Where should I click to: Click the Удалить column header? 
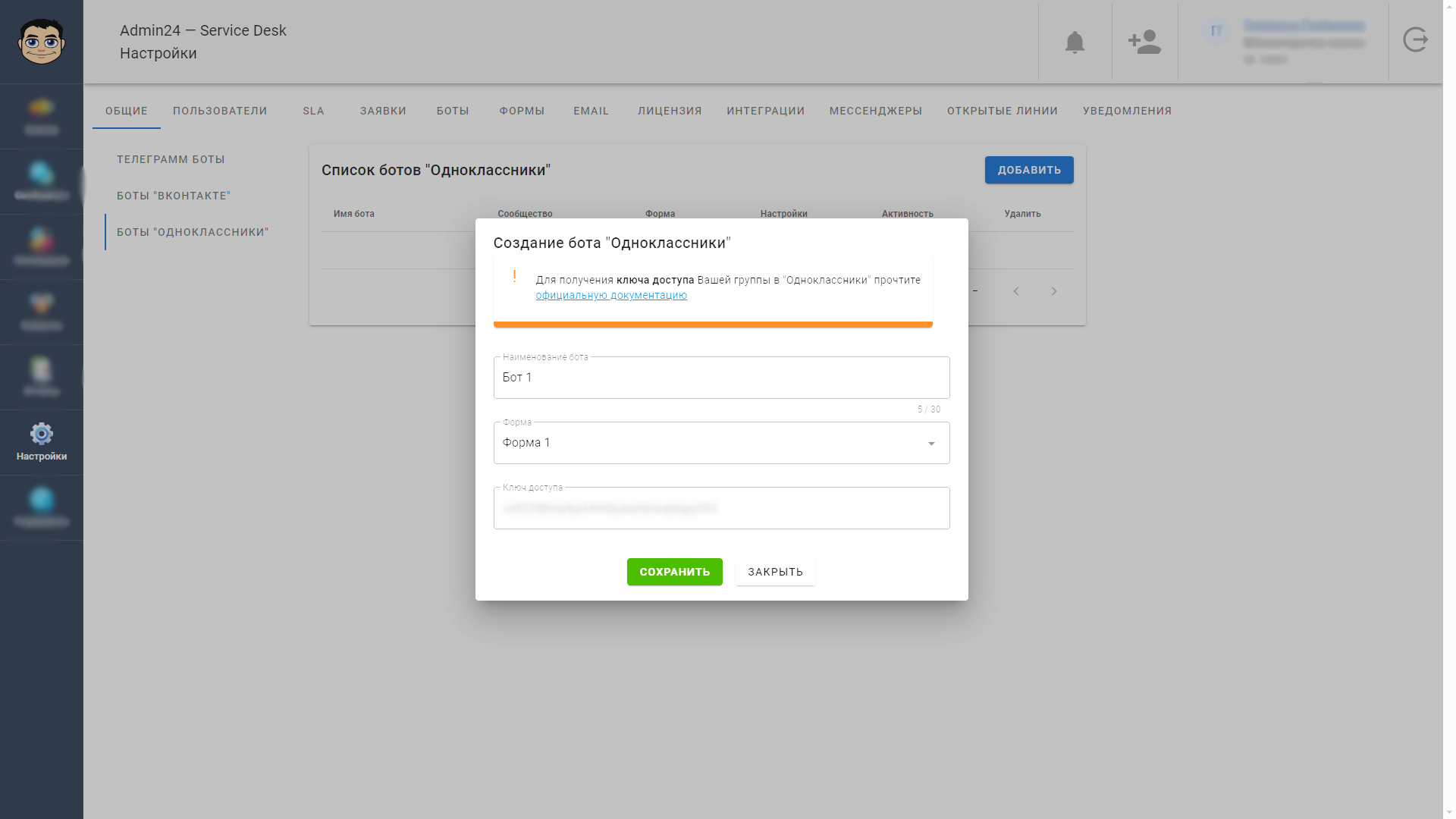coord(1022,214)
